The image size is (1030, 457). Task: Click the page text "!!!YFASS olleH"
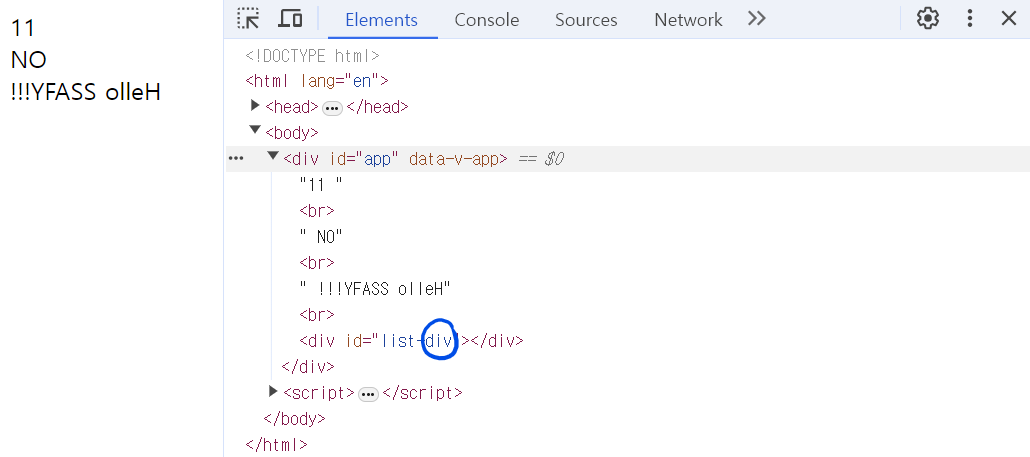pyautogui.click(x=85, y=93)
